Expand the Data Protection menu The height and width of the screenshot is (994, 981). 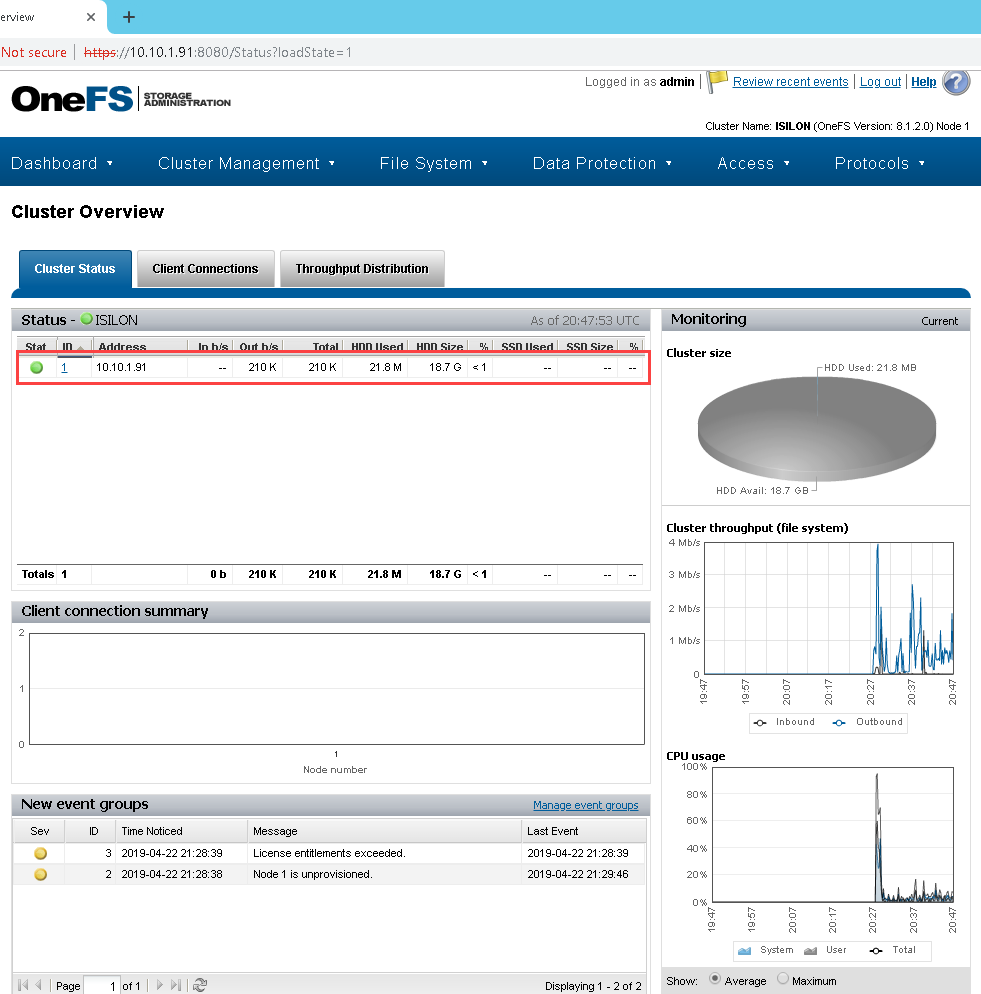(602, 163)
